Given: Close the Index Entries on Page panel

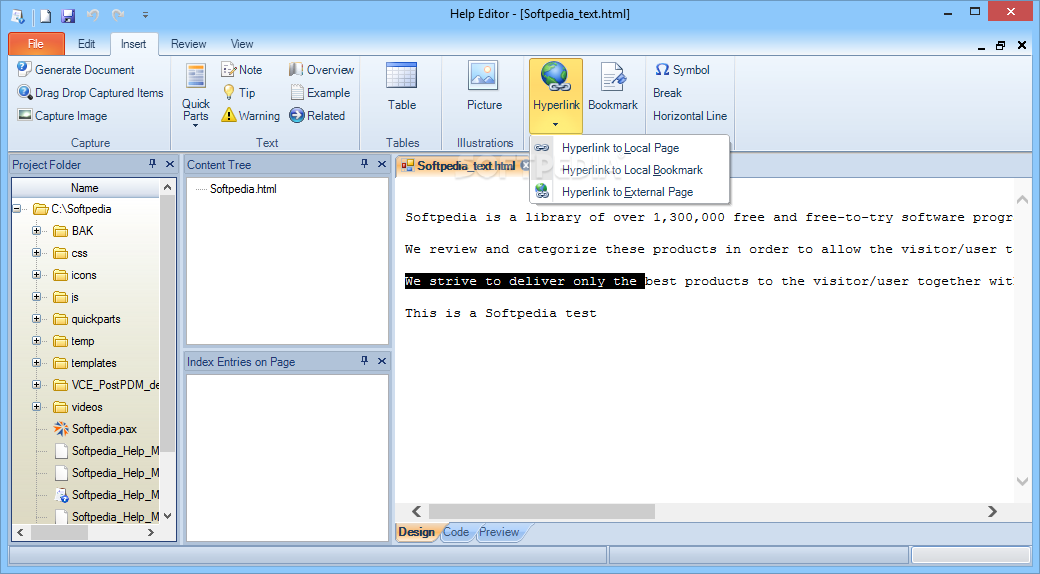Looking at the screenshot, I should pyautogui.click(x=381, y=361).
